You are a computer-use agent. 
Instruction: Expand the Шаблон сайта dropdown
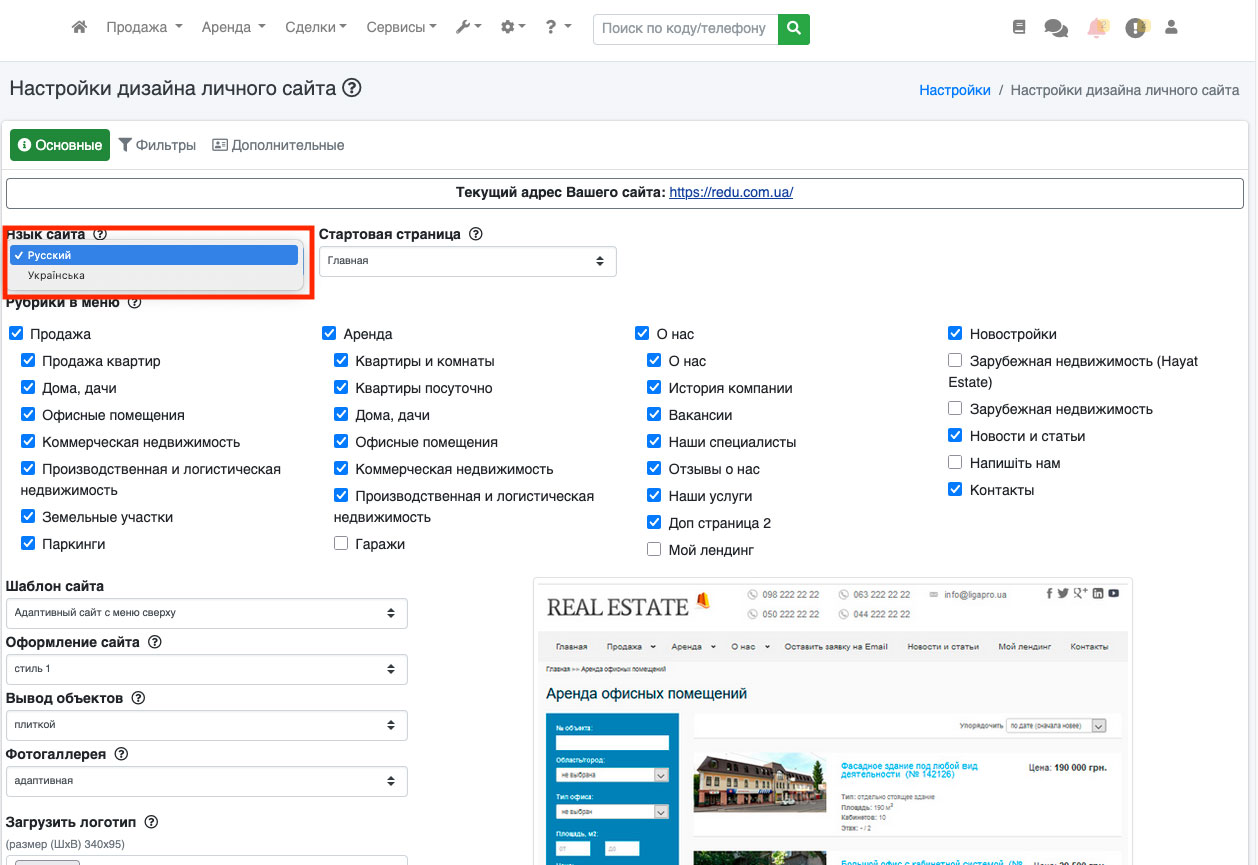click(206, 613)
